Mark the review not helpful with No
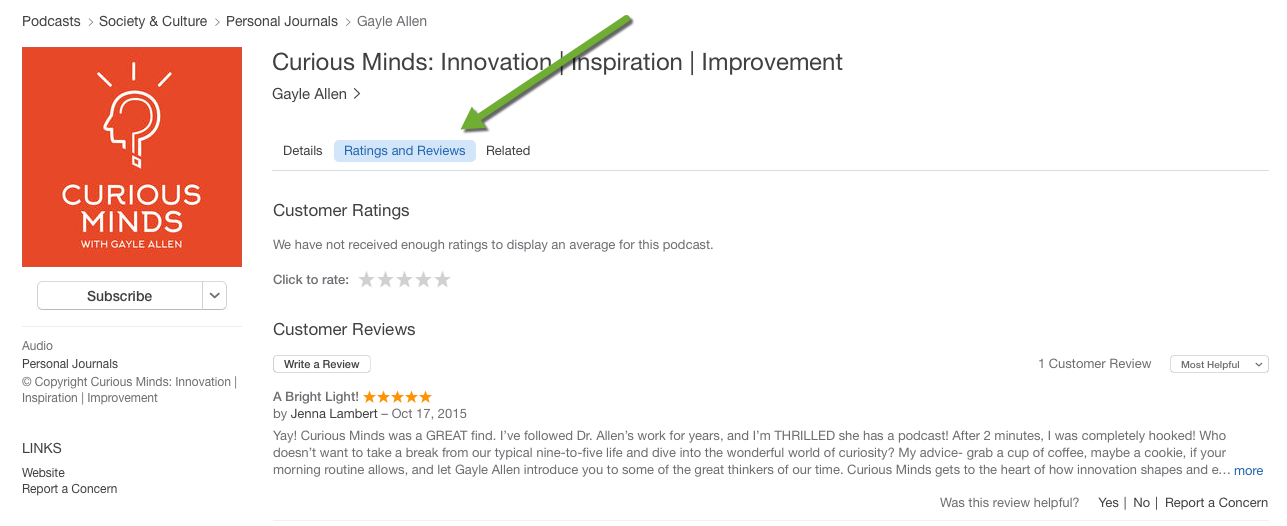 pyautogui.click(x=1141, y=503)
